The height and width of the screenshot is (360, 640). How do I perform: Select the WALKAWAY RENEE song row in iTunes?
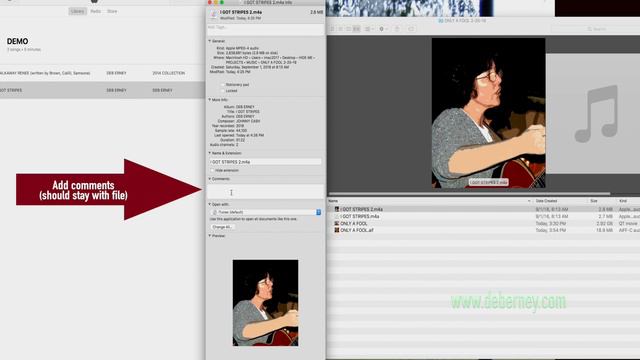pyautogui.click(x=102, y=73)
